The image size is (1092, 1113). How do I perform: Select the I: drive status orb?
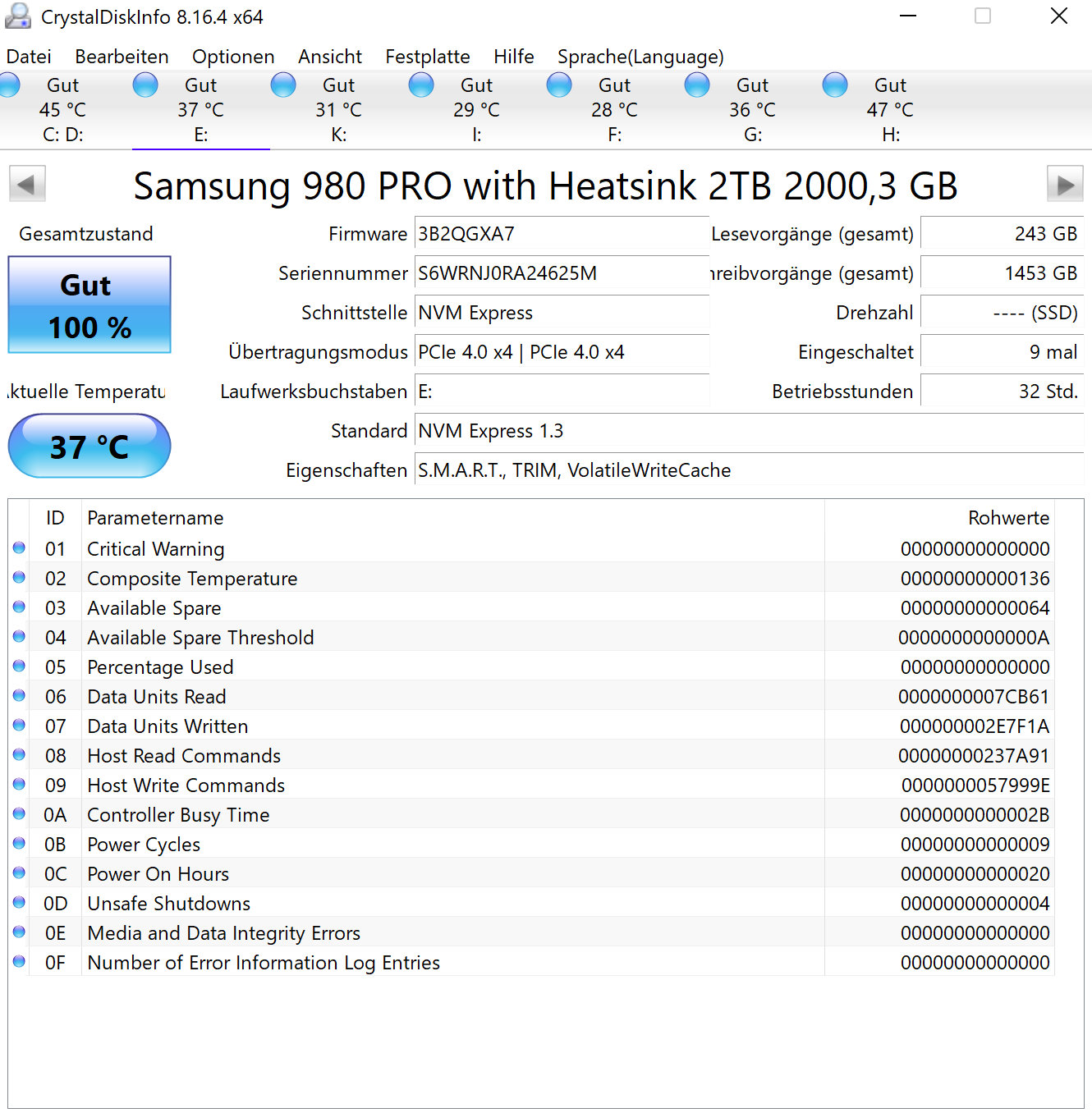[421, 85]
